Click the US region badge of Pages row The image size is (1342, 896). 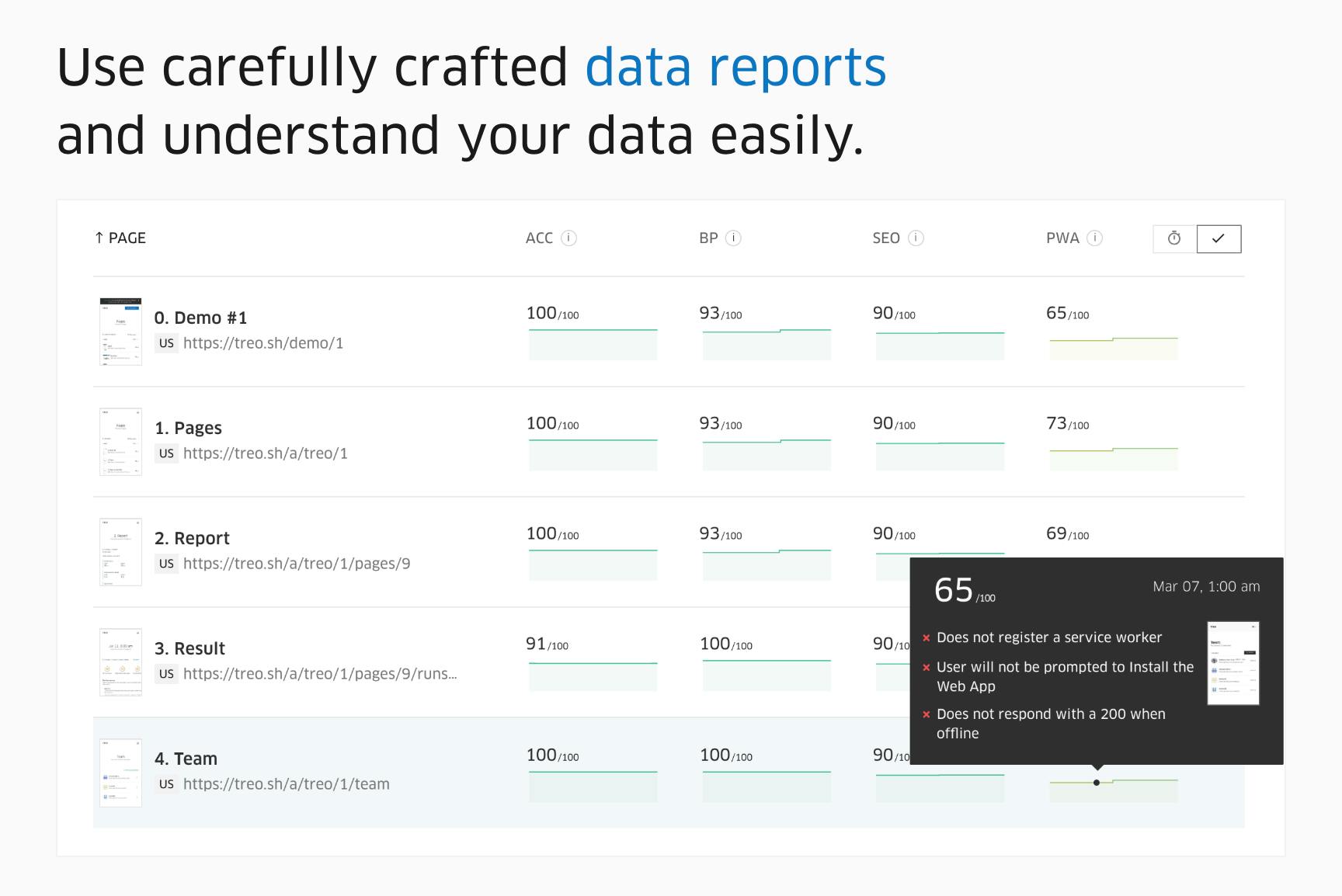(166, 453)
